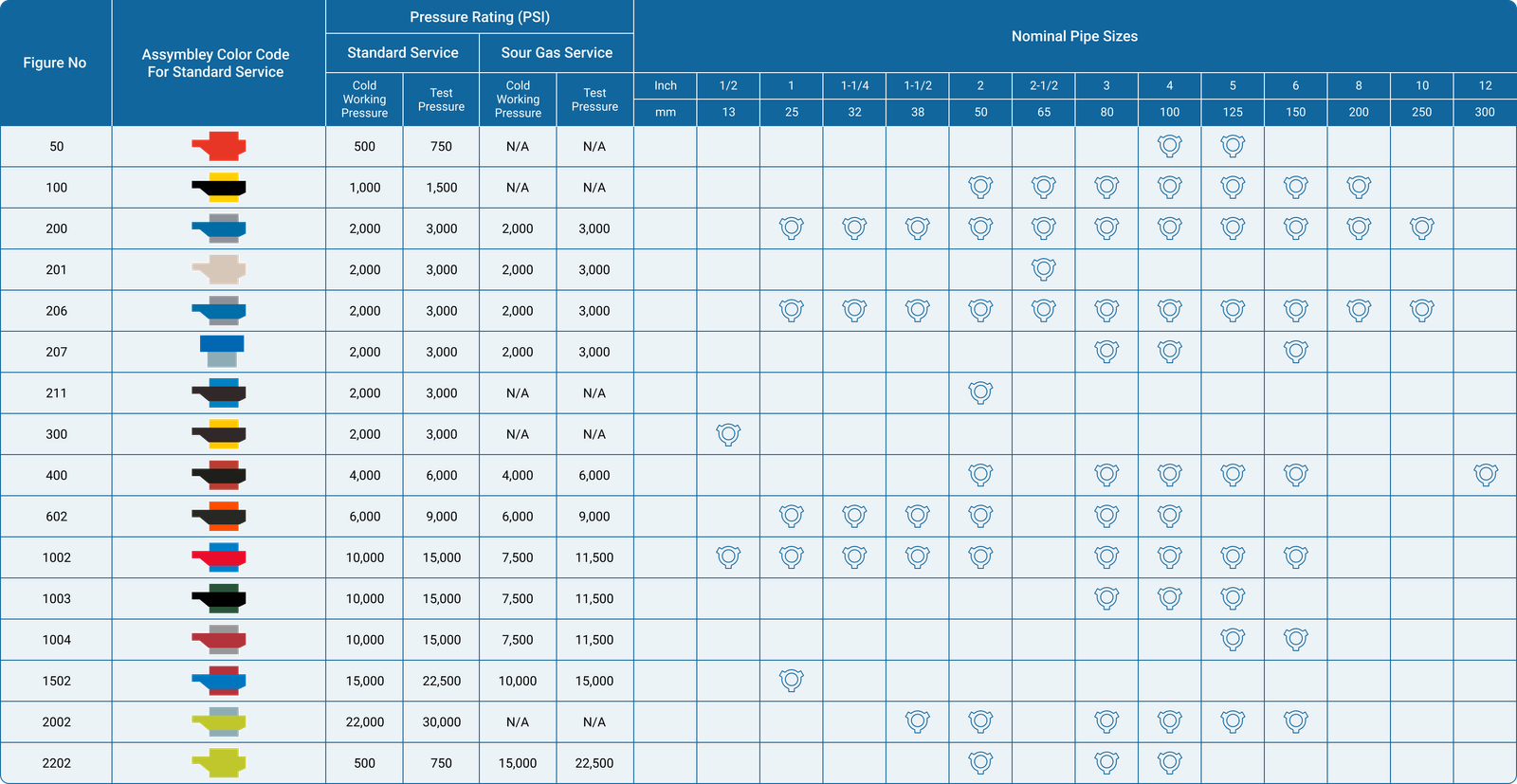This screenshot has width=1517, height=784.
Task: Select the Figure 211 marker under 2 inch
Action: [980, 392]
